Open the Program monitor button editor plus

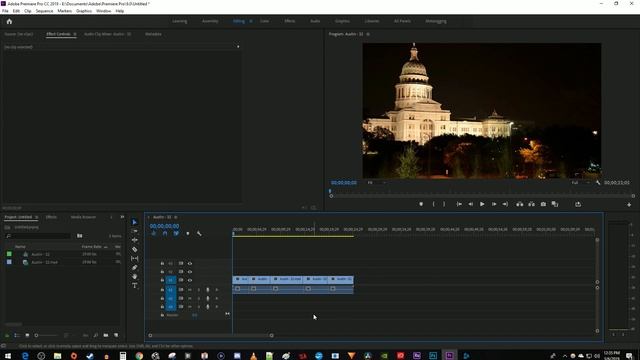(629, 204)
